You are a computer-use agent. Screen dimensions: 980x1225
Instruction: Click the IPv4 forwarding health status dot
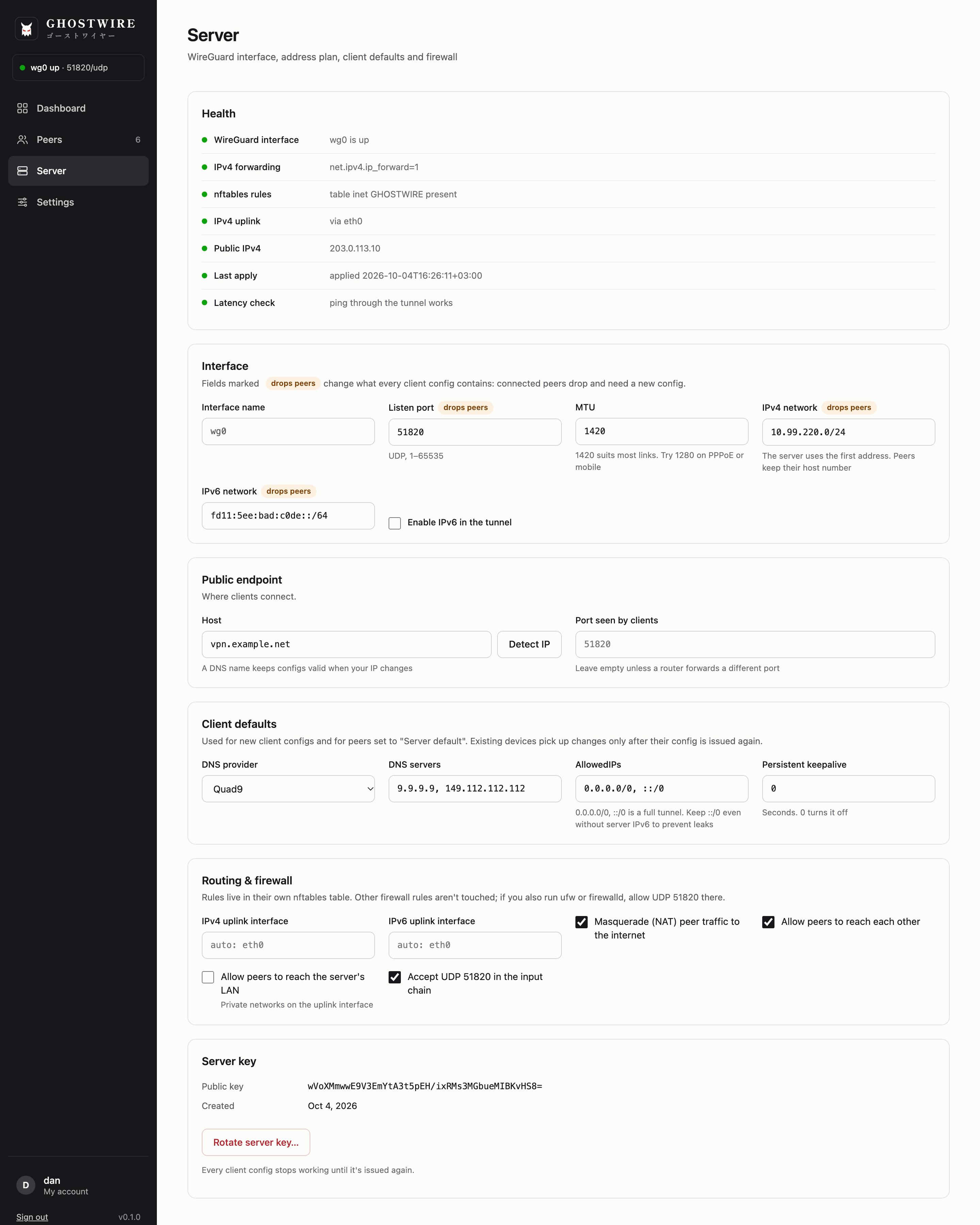point(205,167)
